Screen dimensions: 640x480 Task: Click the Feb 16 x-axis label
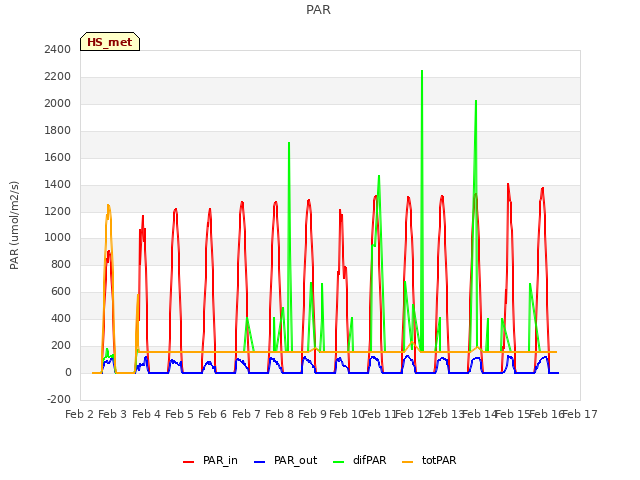(547, 414)
